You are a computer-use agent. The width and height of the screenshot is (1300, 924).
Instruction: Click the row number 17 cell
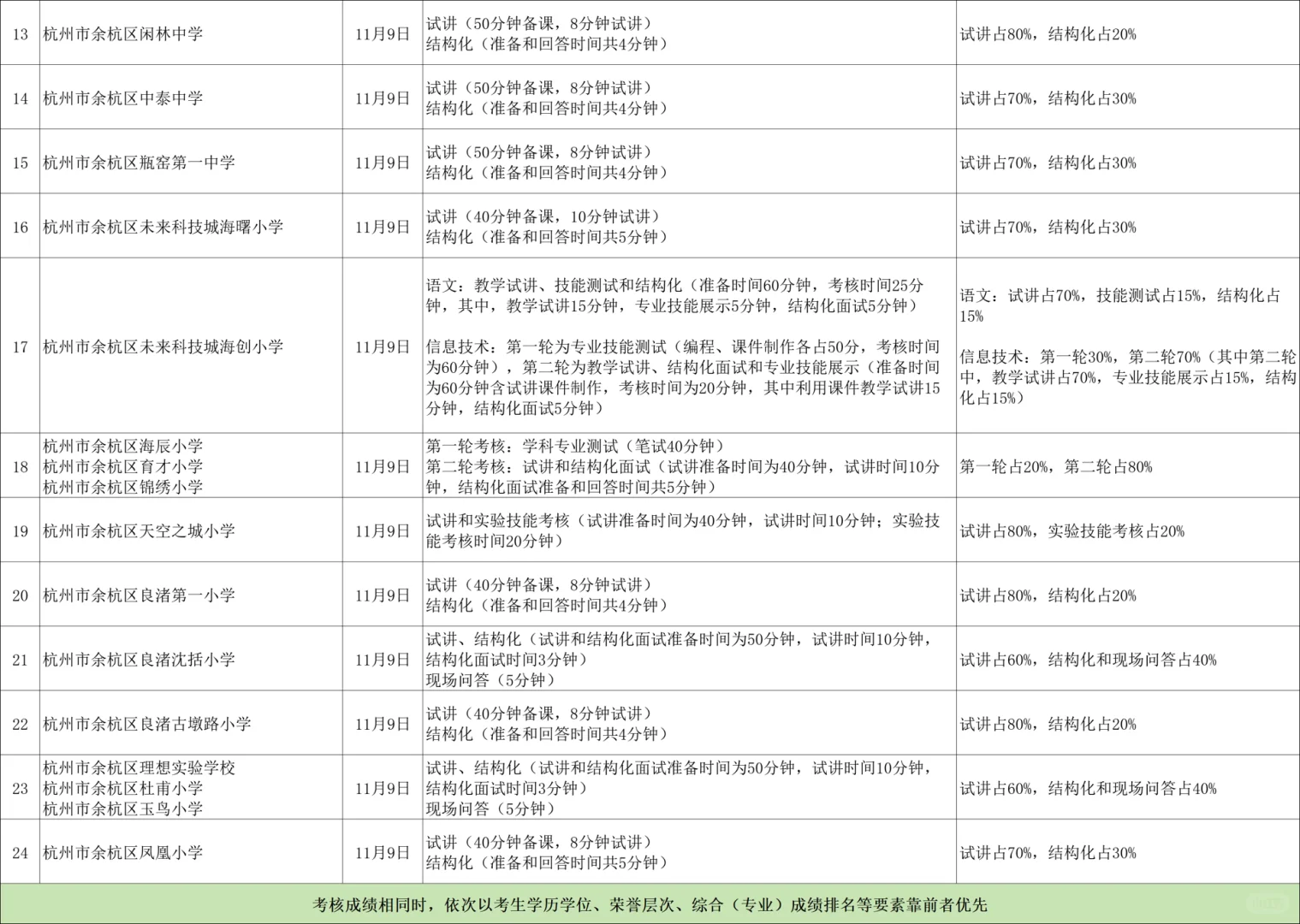click(x=20, y=346)
